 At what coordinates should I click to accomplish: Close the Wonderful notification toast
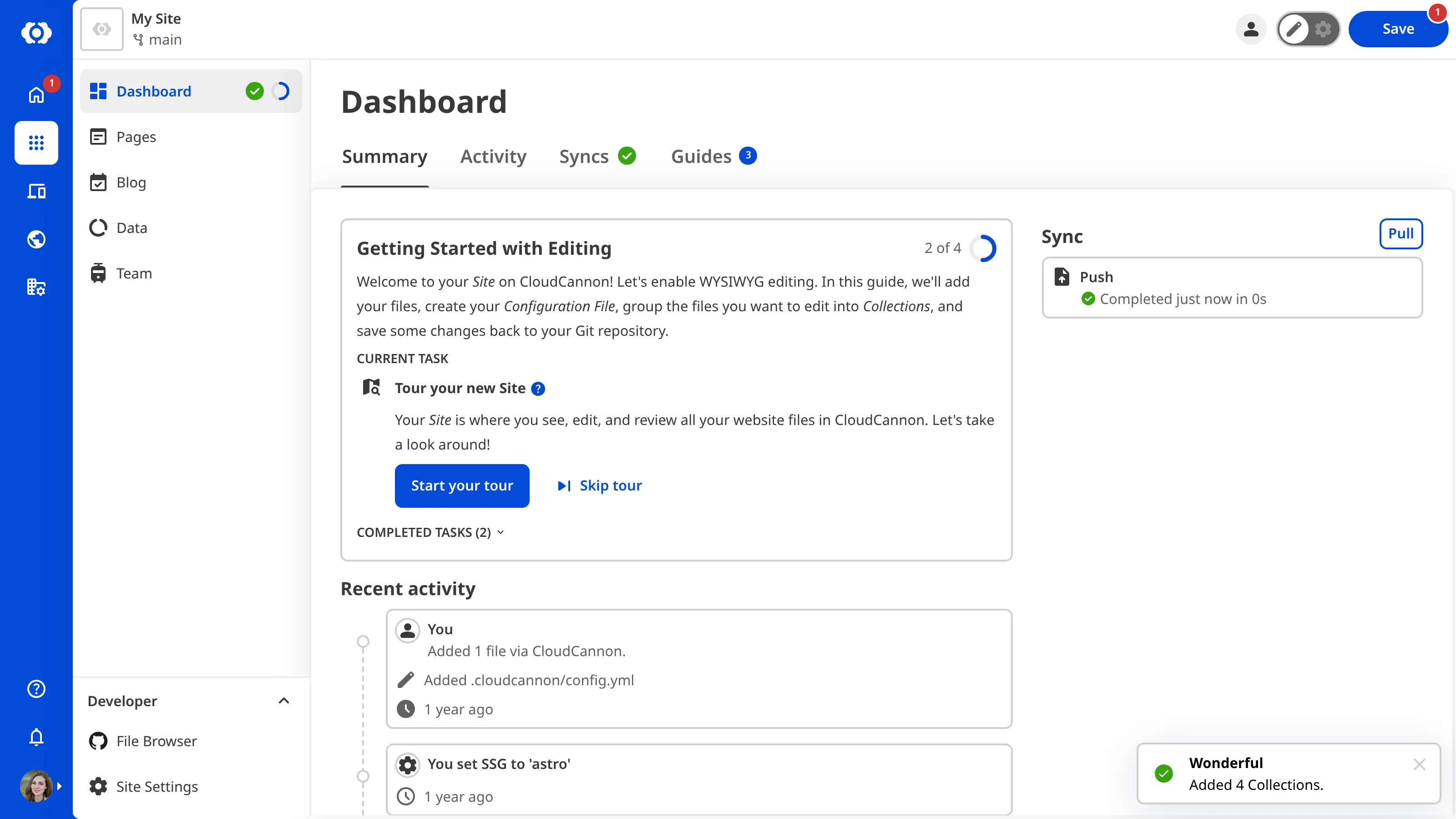pyautogui.click(x=1419, y=764)
